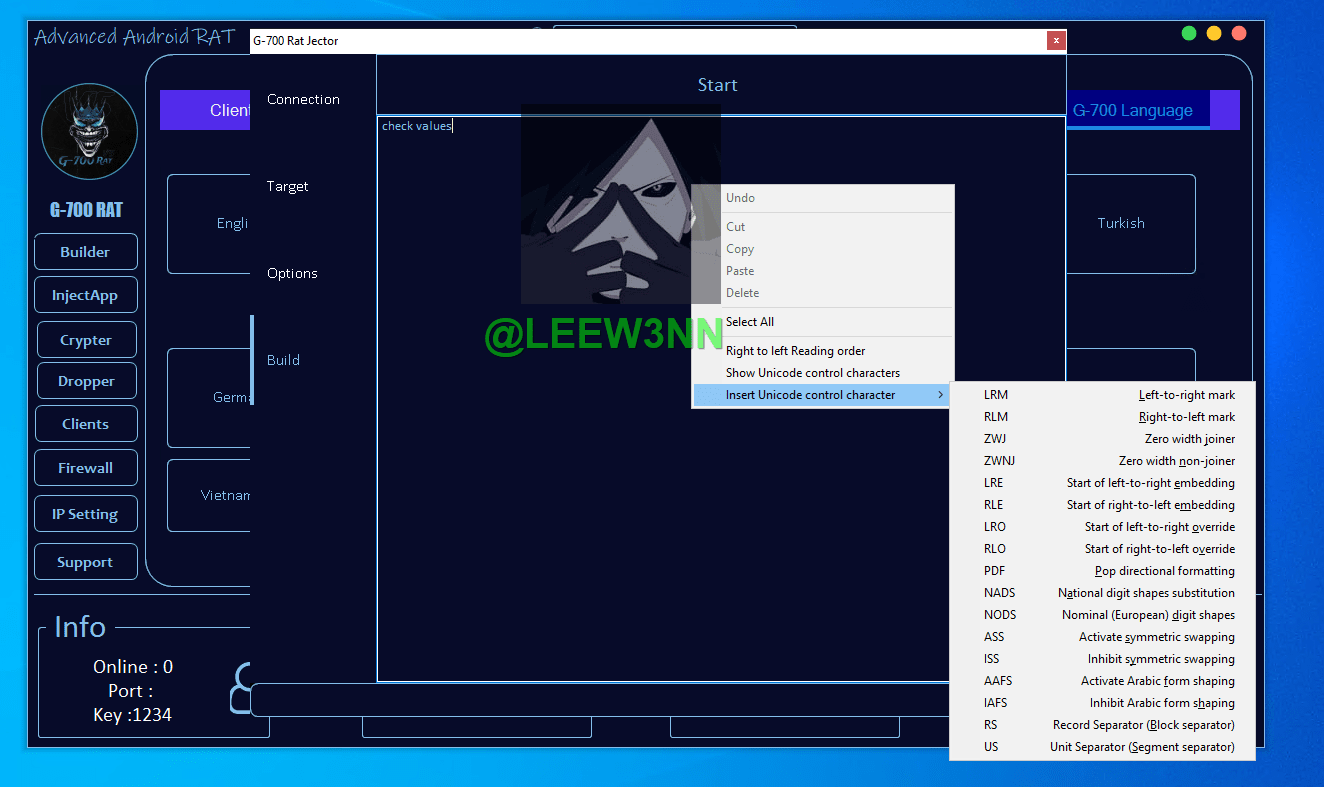Image resolution: width=1324 pixels, height=787 pixels.
Task: Insert ZWJ Zero width joiner character
Action: pos(1101,439)
